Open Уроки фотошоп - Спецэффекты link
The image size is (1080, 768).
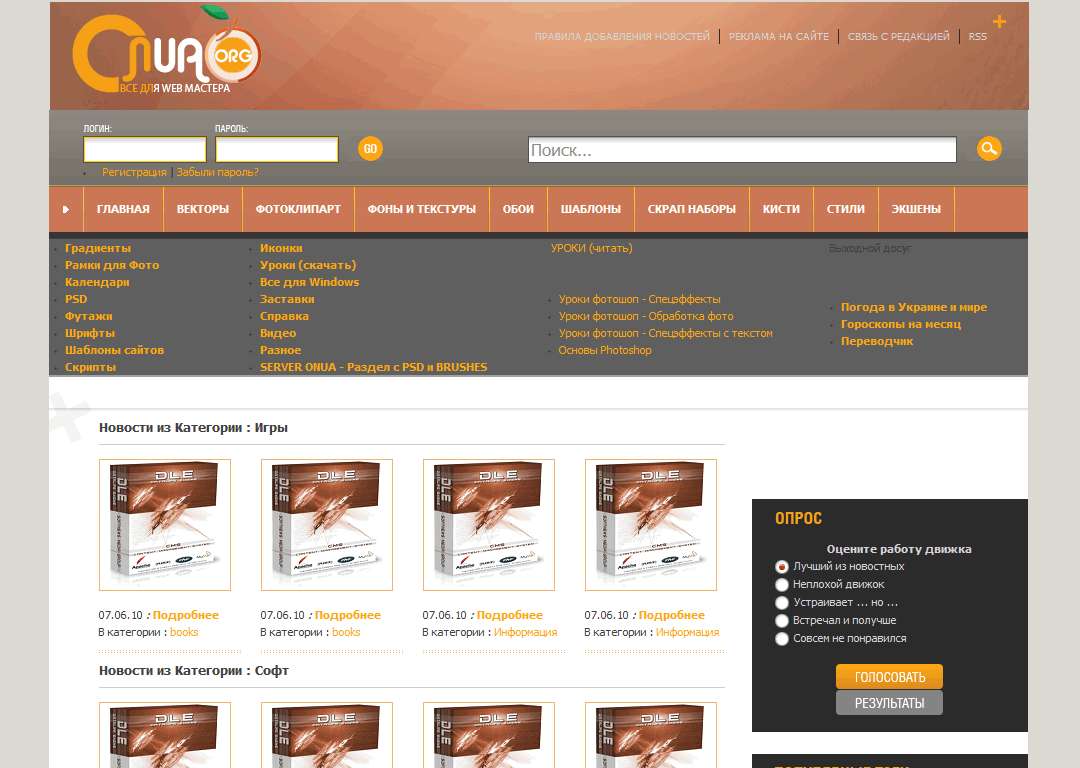(x=639, y=299)
